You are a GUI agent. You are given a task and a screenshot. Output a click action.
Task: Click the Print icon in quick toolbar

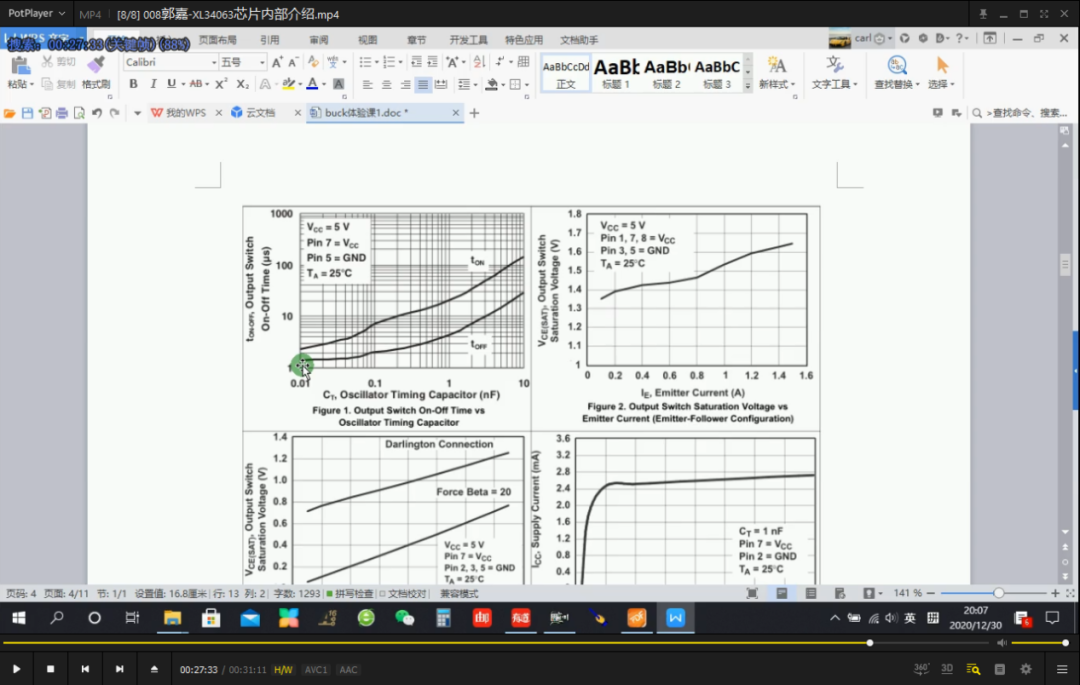coord(62,113)
